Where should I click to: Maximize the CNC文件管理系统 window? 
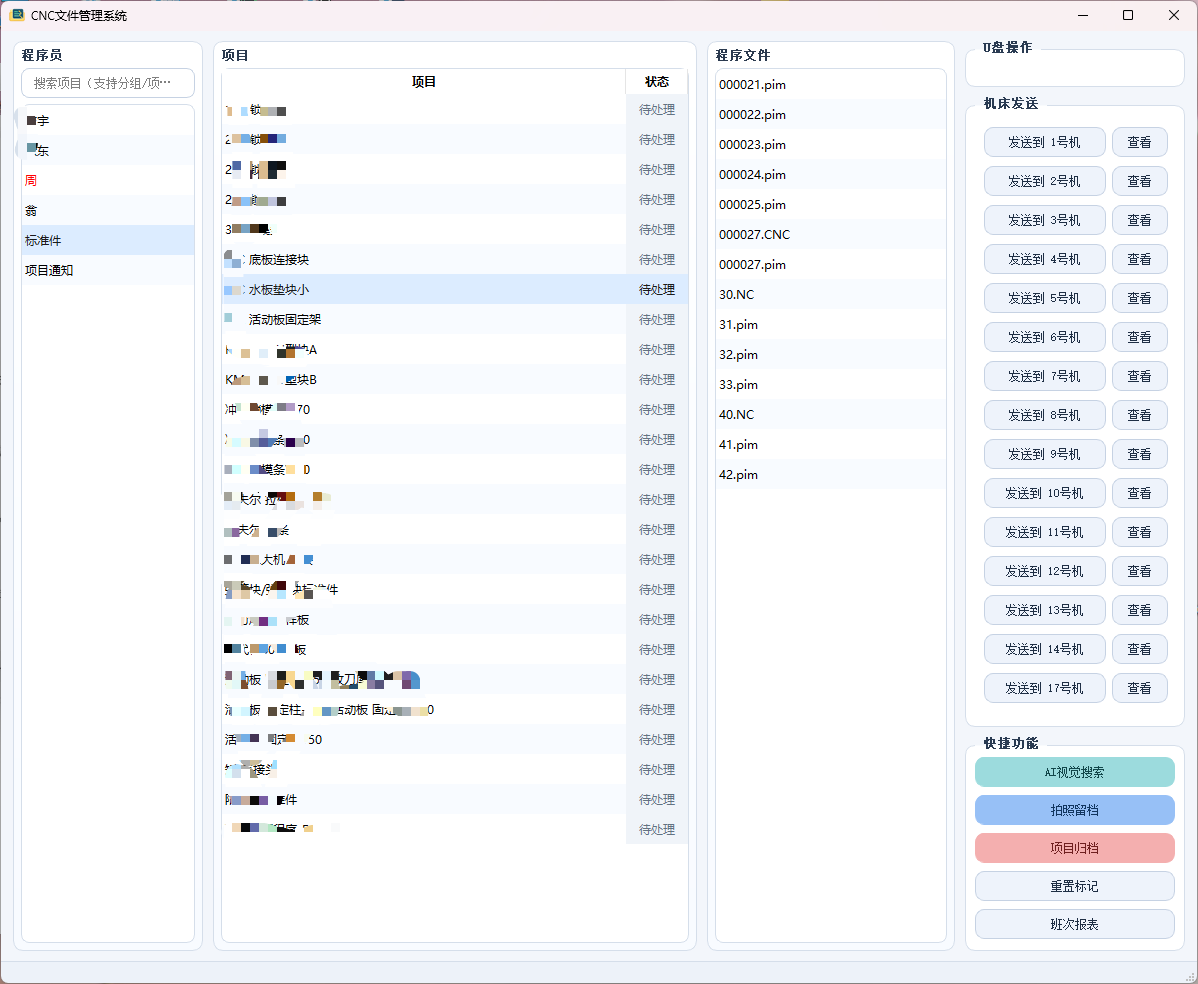coord(1128,15)
